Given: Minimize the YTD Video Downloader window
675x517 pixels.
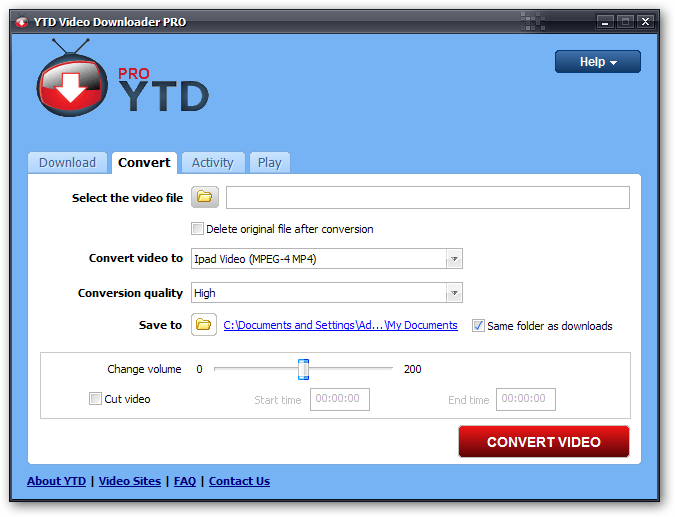Looking at the screenshot, I should pos(605,22).
